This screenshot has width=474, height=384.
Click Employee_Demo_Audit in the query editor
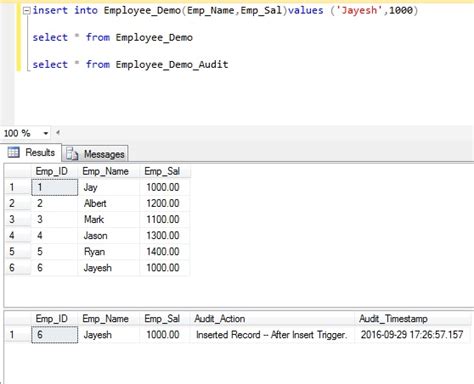[x=172, y=64]
